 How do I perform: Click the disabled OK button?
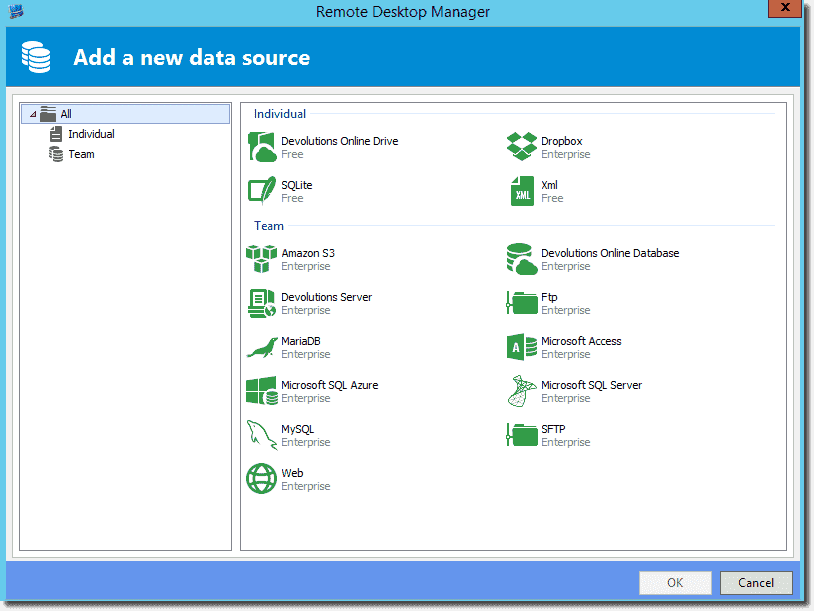675,582
